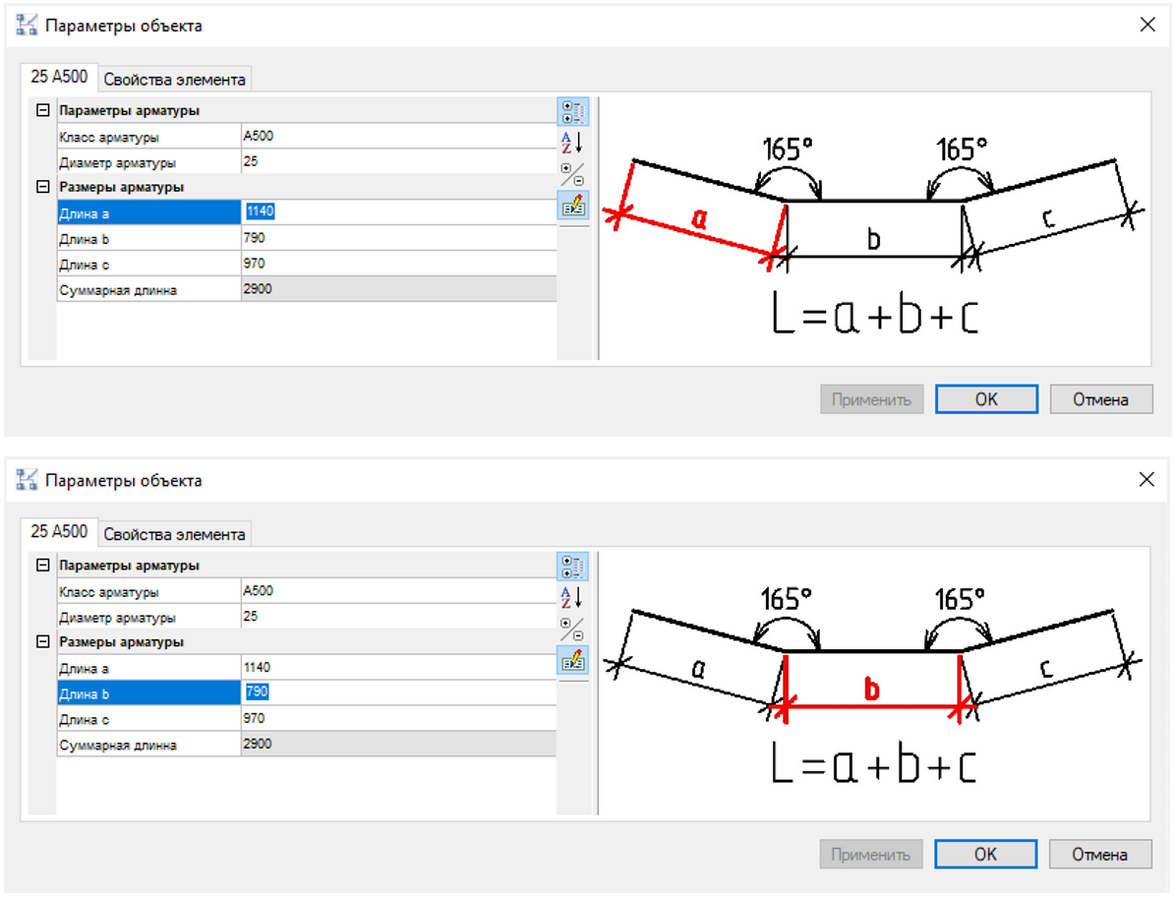Click Отмена button in lower dialog
The image size is (1175, 900).
tap(1099, 854)
